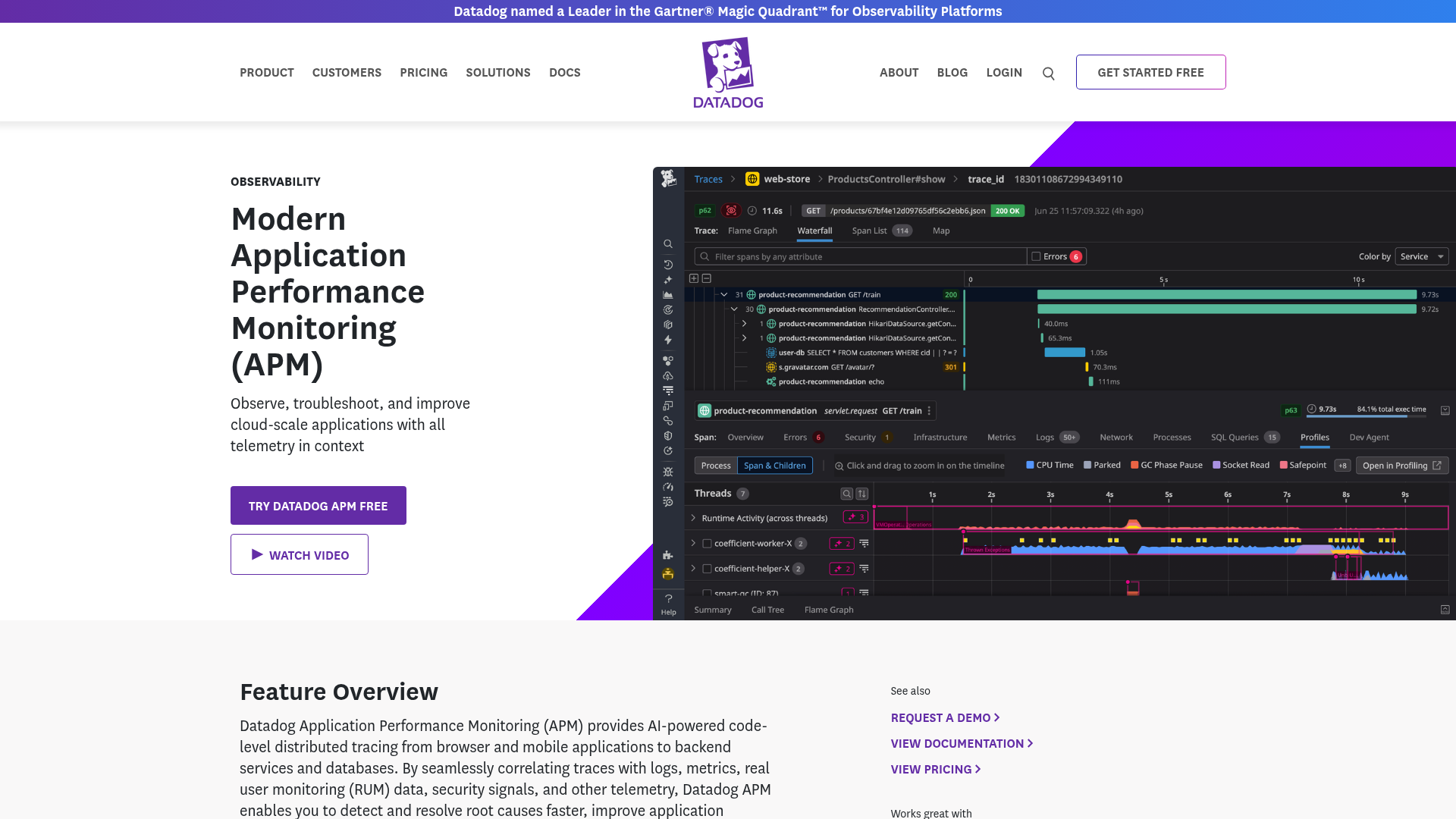Check the smart-gc thread checkbox
The width and height of the screenshot is (1456, 819).
(707, 594)
